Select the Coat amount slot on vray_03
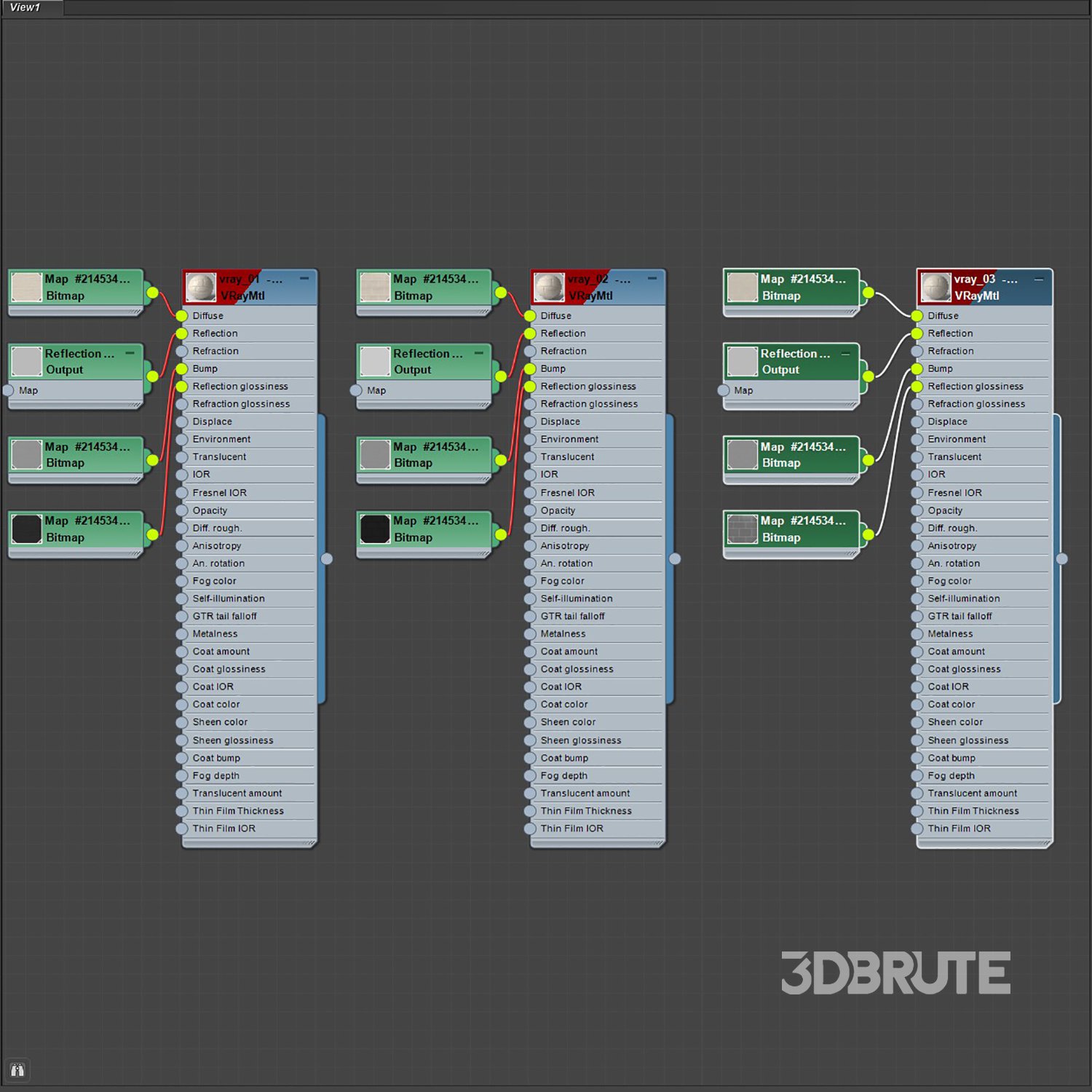The height and width of the screenshot is (1092, 1092). point(956,652)
